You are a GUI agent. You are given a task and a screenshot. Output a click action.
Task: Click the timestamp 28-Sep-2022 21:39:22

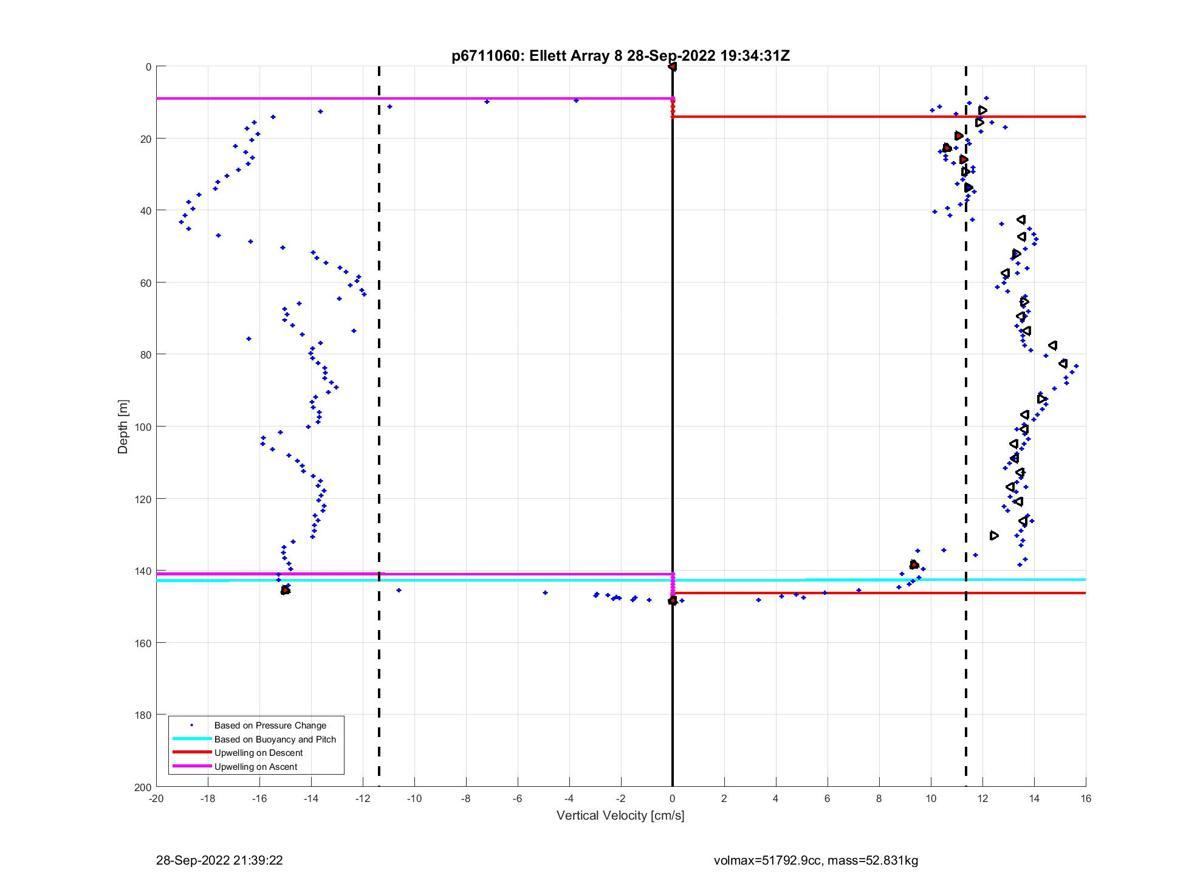[x=219, y=860]
